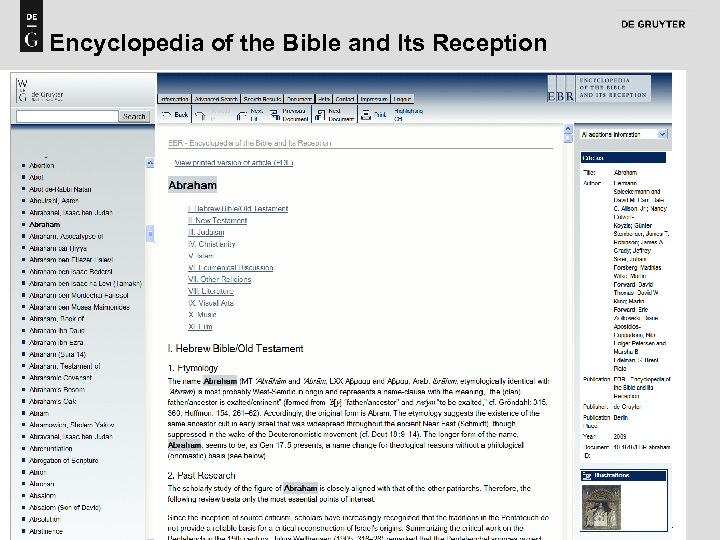Select Abraham ben Moses Maimonides entry

point(79,307)
